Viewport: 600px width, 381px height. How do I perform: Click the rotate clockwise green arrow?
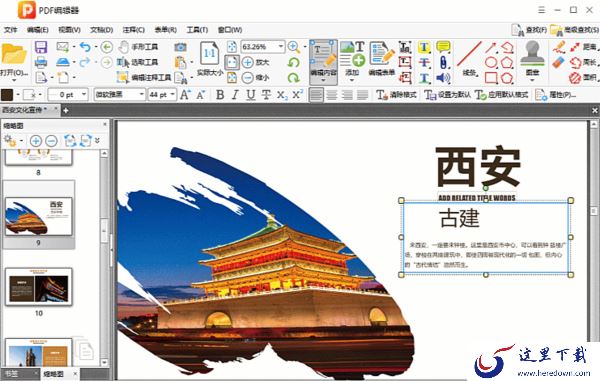click(x=293, y=78)
